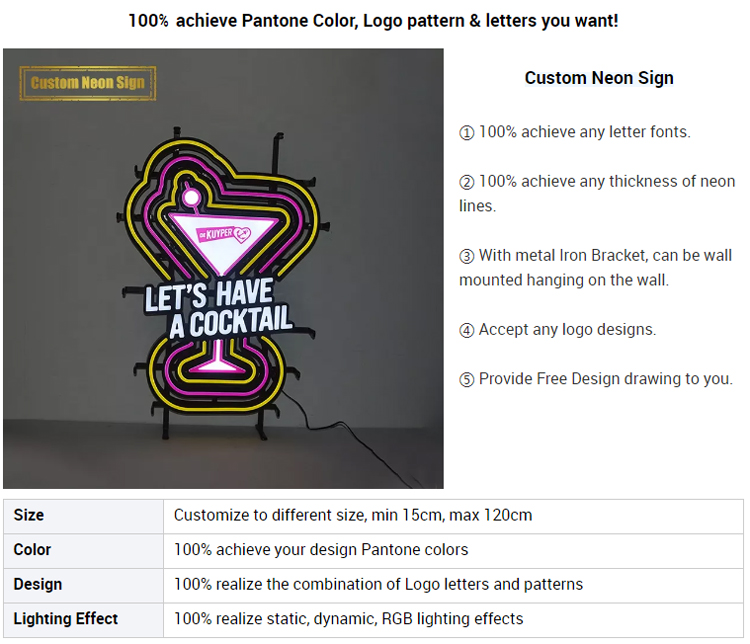Viewport: 750px width, 644px height.
Task: Click the gold Custom Neon Sign badge
Action: (x=88, y=83)
